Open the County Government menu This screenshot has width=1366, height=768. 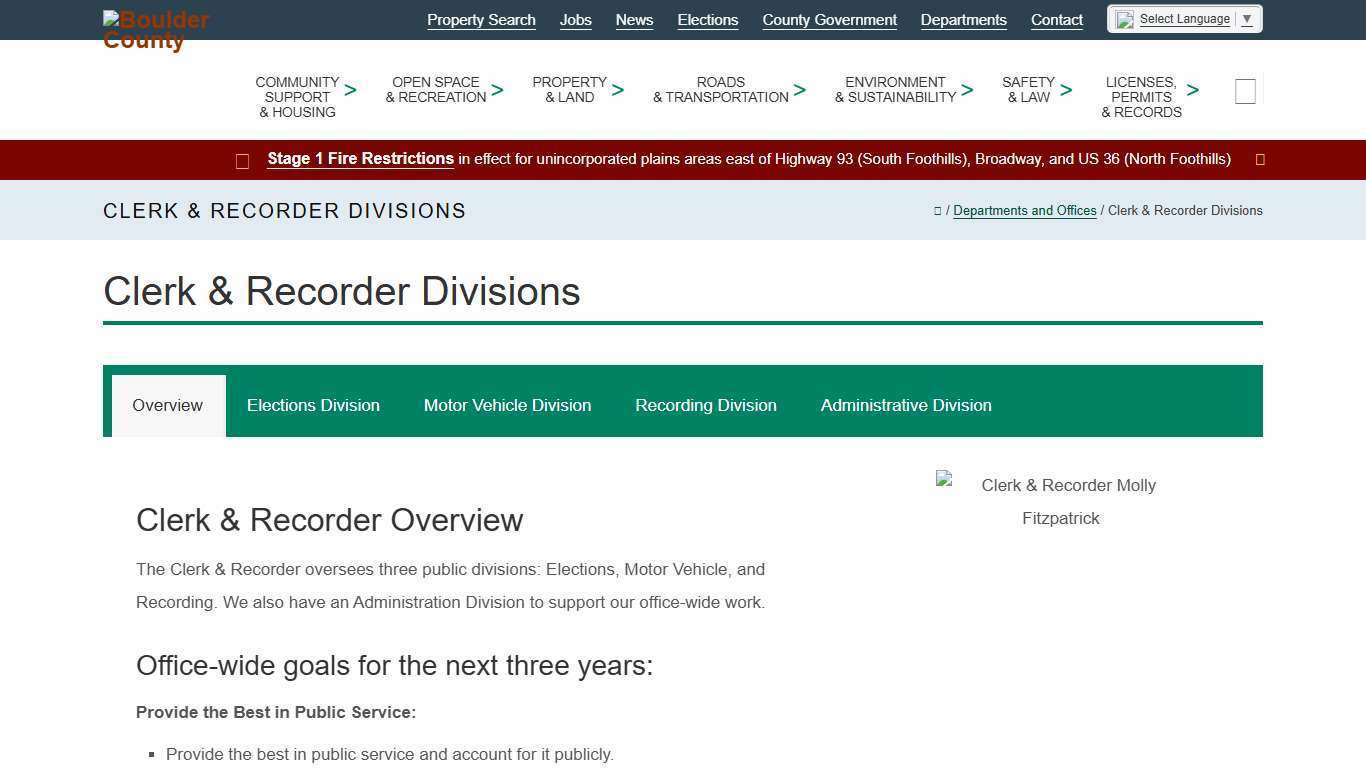[829, 19]
